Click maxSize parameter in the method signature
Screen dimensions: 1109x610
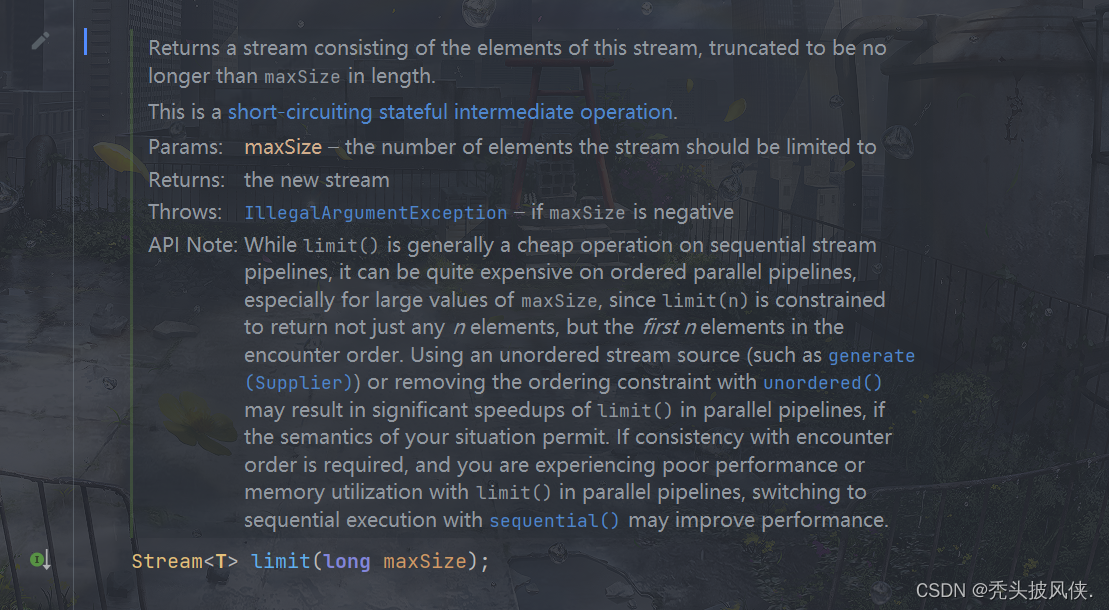425,561
